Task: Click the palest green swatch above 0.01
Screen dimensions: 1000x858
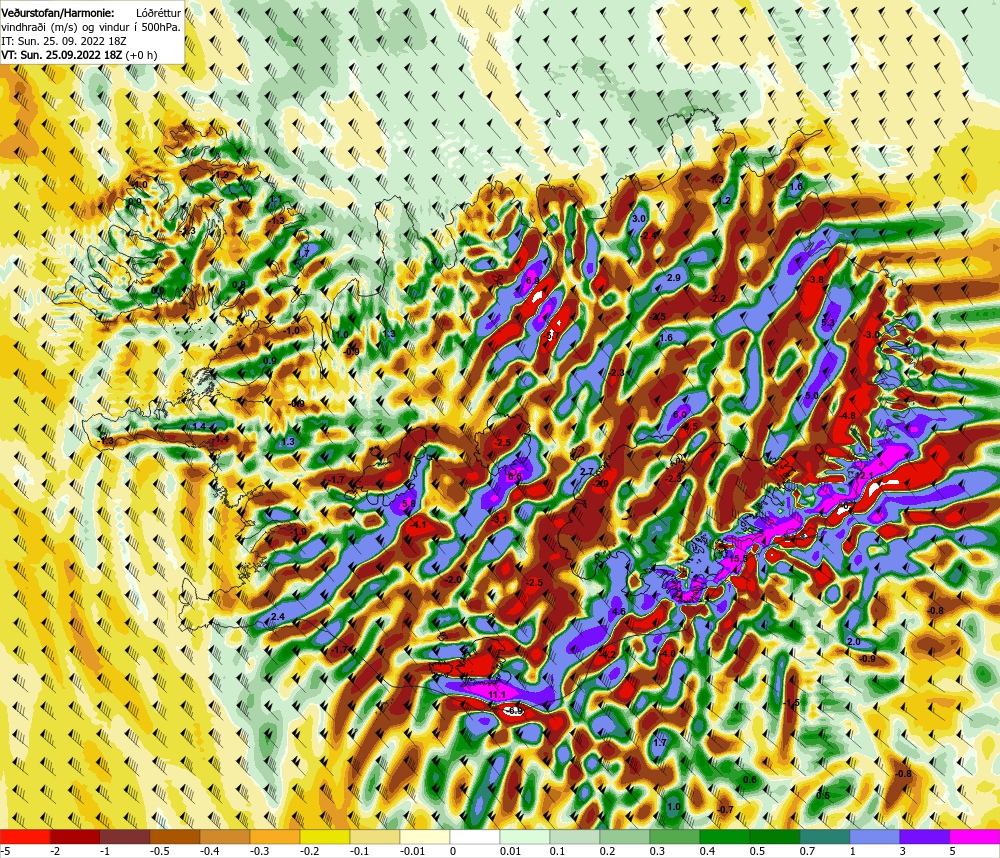Action: tap(525, 836)
